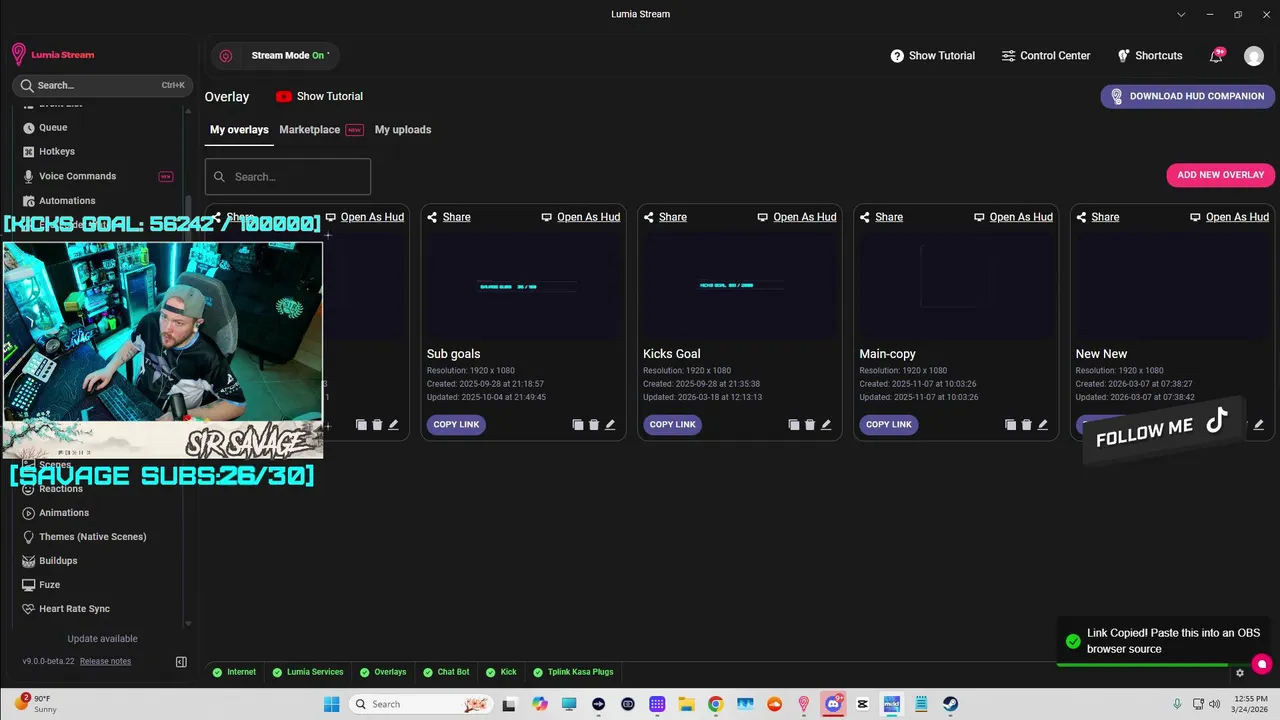This screenshot has width=1280, height=720.
Task: Open Steam from the taskbar
Action: [950, 704]
